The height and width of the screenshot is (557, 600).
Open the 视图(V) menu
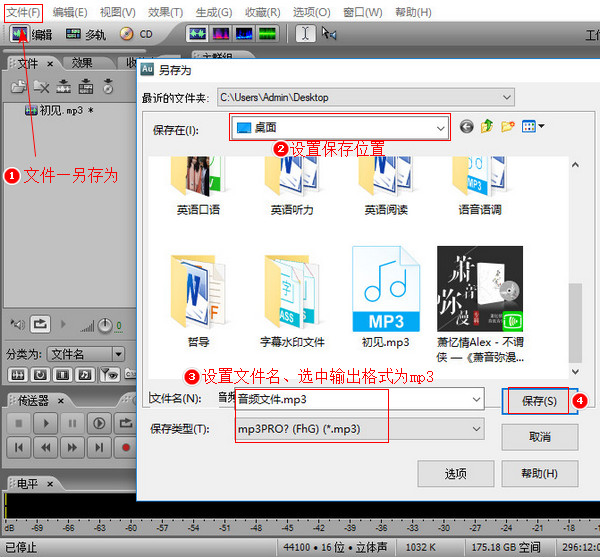click(117, 12)
